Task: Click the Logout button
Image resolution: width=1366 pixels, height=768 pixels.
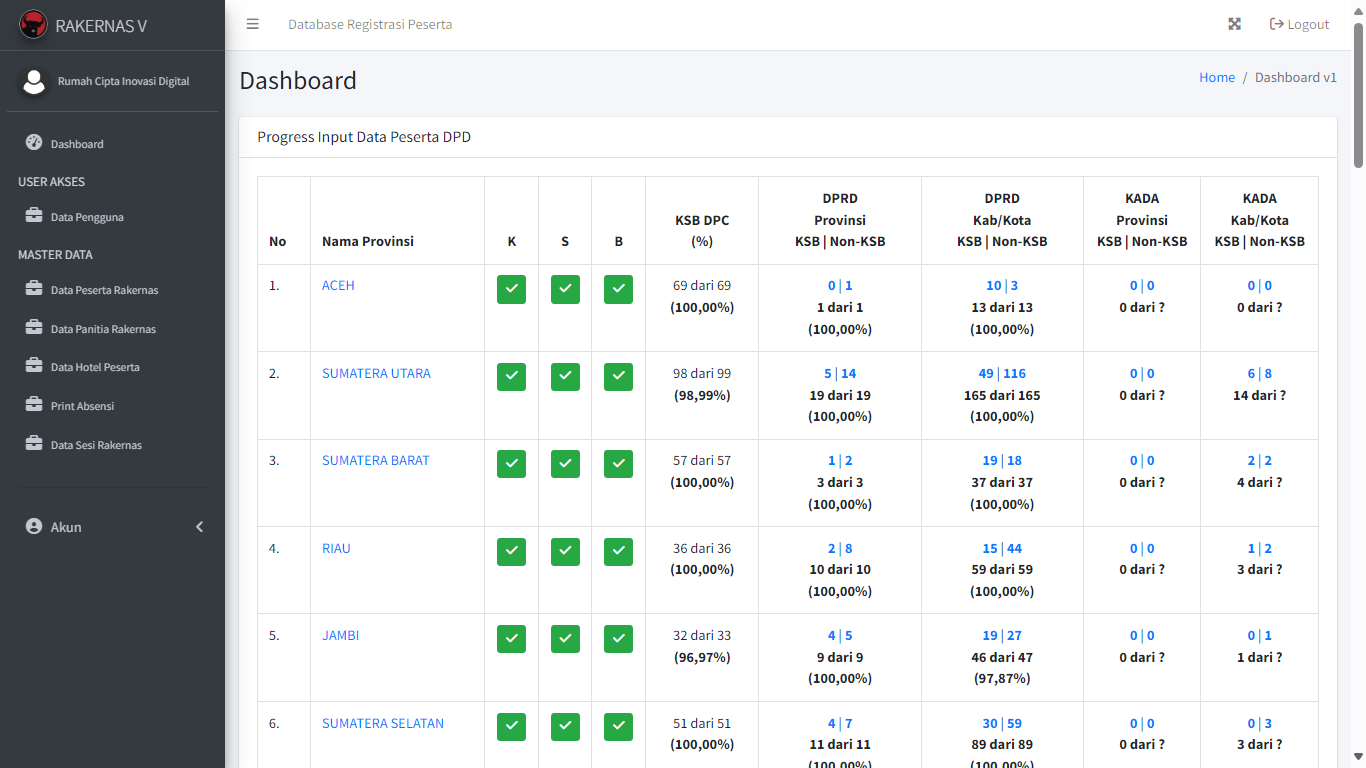Action: pos(1299,24)
